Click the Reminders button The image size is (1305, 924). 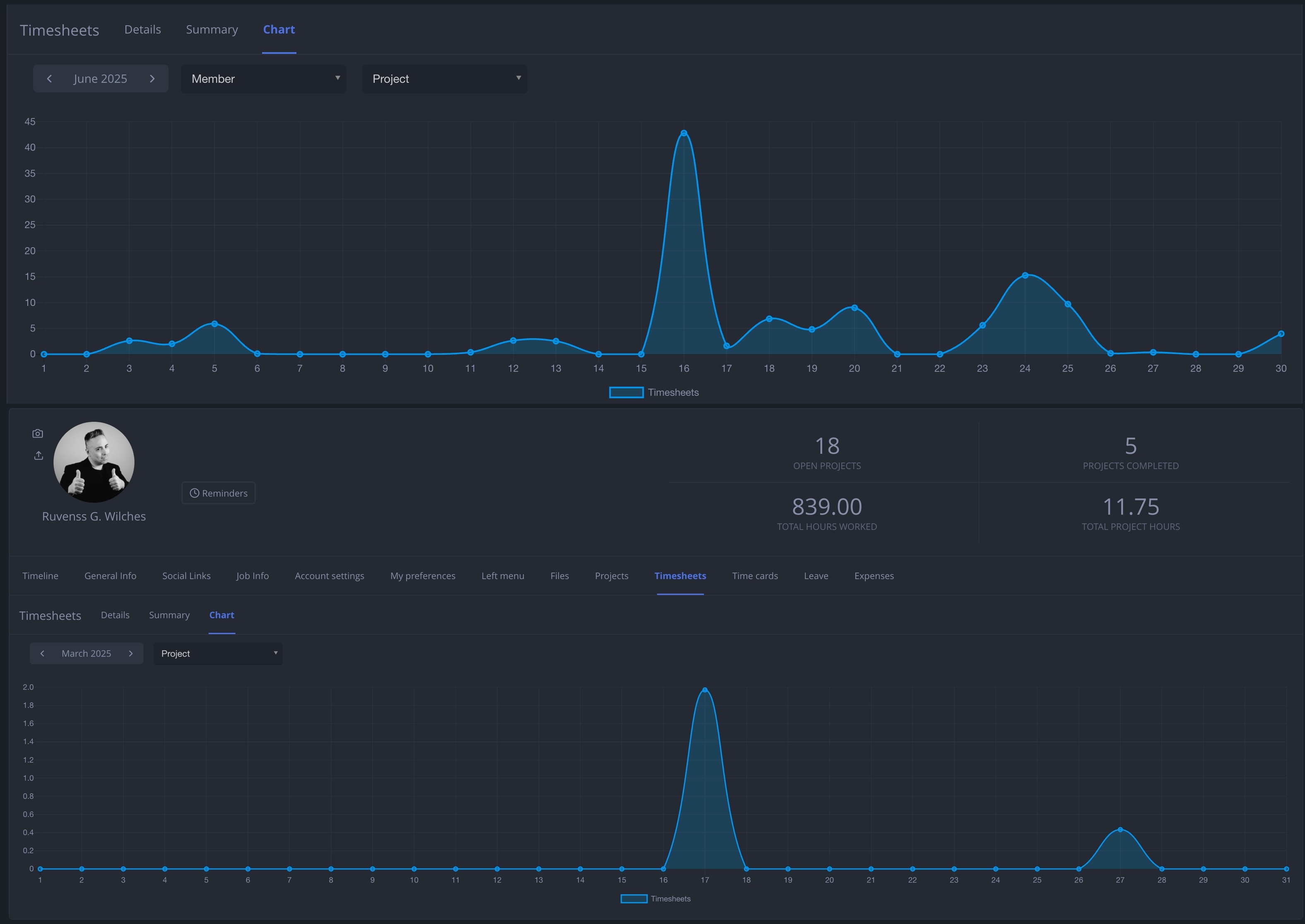(218, 493)
